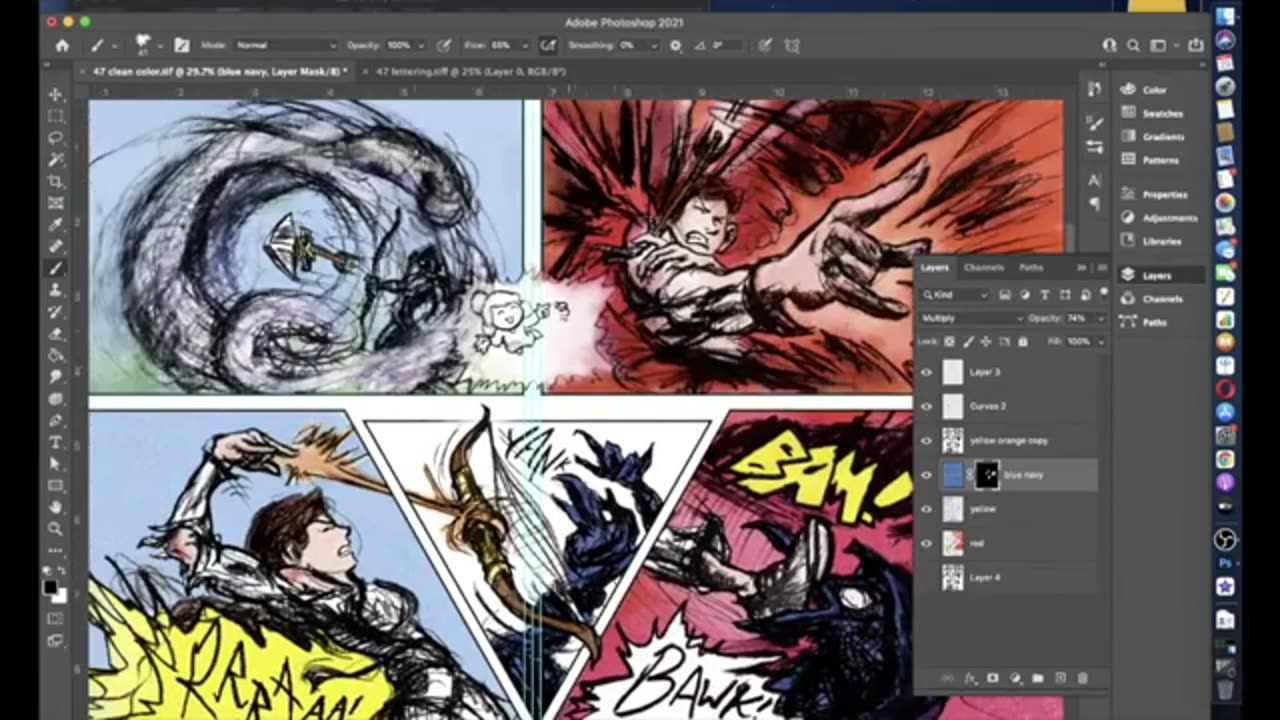Open the brush Mode dropdown

[285, 45]
